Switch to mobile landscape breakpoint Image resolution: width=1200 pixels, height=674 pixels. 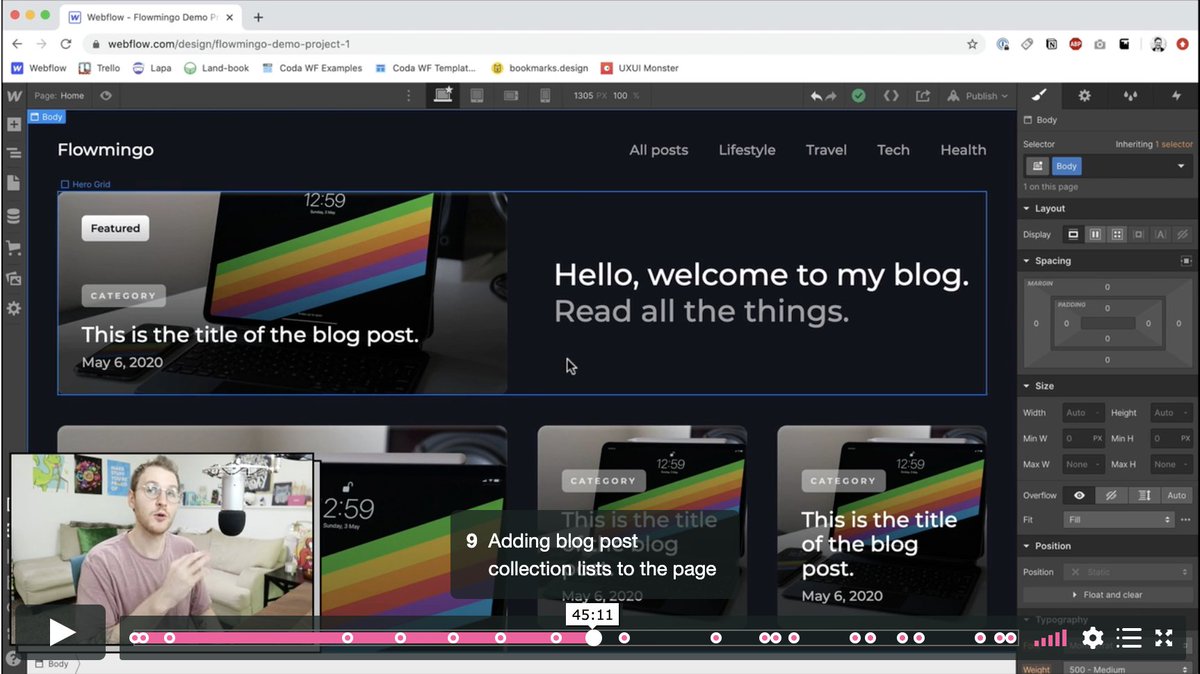pyautogui.click(x=511, y=96)
